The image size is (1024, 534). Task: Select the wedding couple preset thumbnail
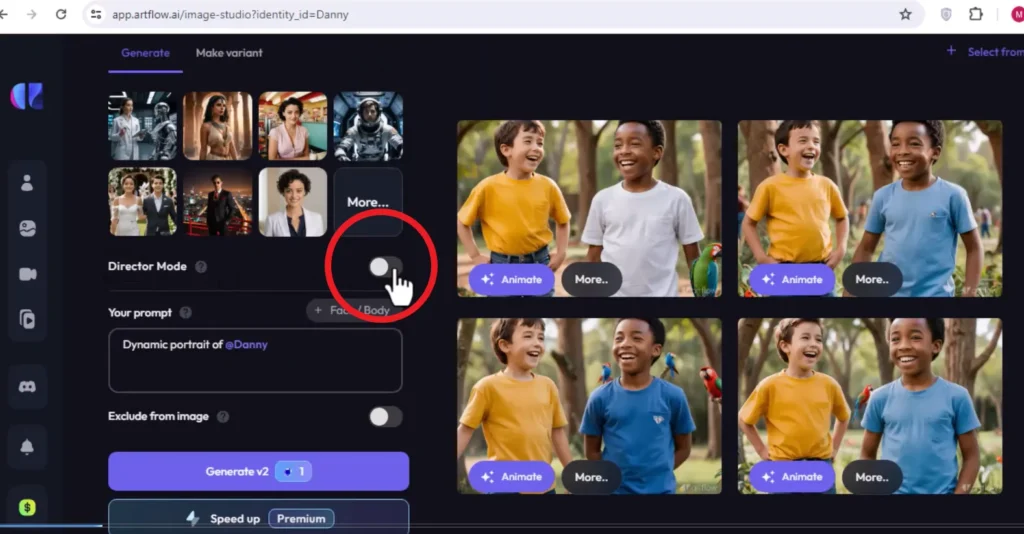pyautogui.click(x=142, y=202)
